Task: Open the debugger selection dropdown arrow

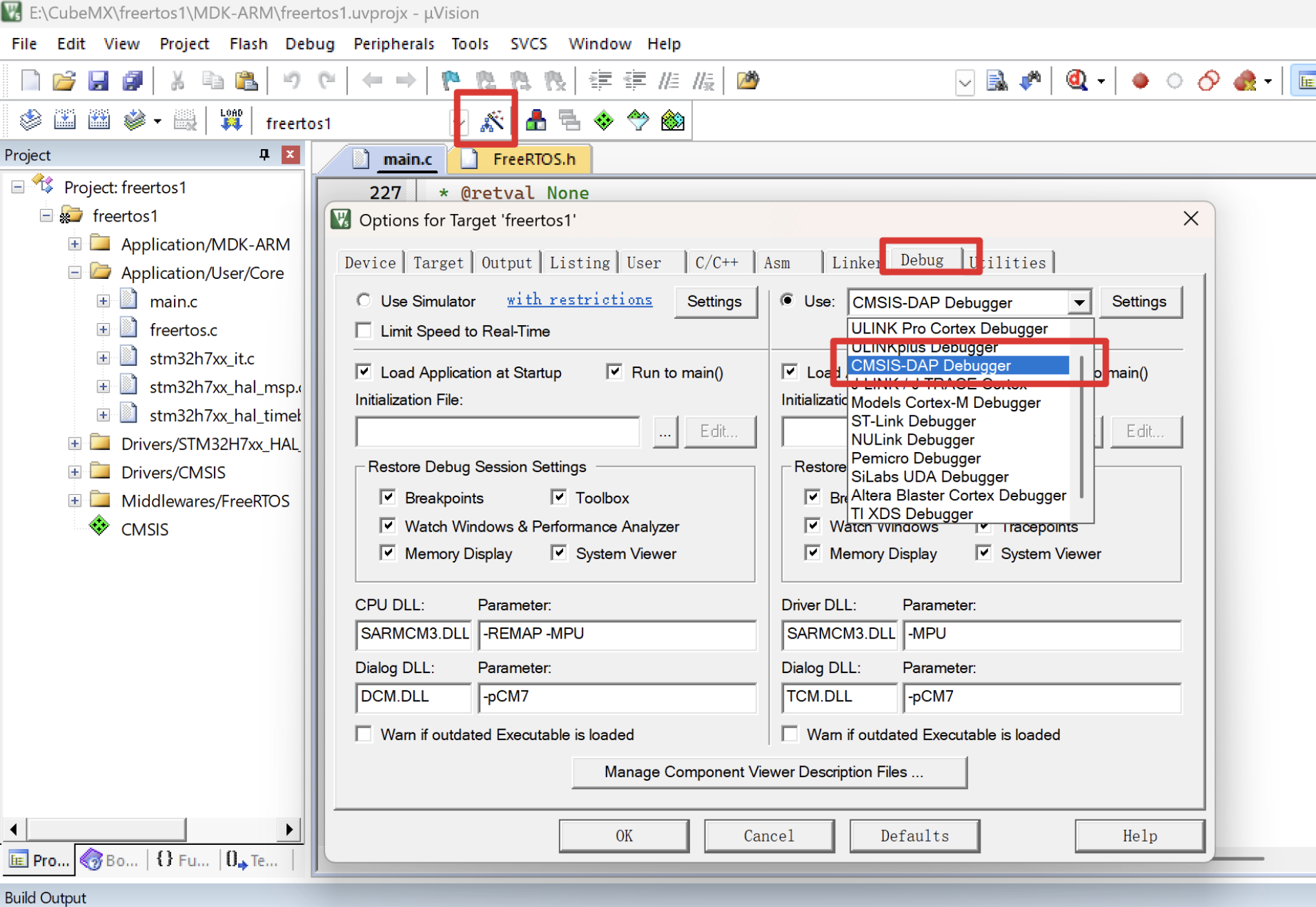Action: tap(1079, 302)
